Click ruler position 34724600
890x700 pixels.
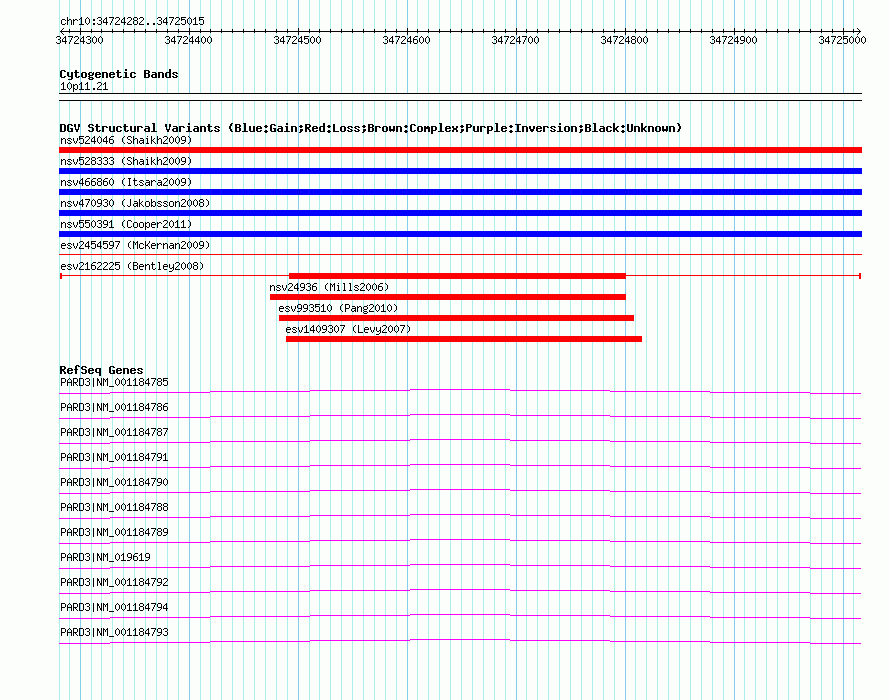click(406, 40)
